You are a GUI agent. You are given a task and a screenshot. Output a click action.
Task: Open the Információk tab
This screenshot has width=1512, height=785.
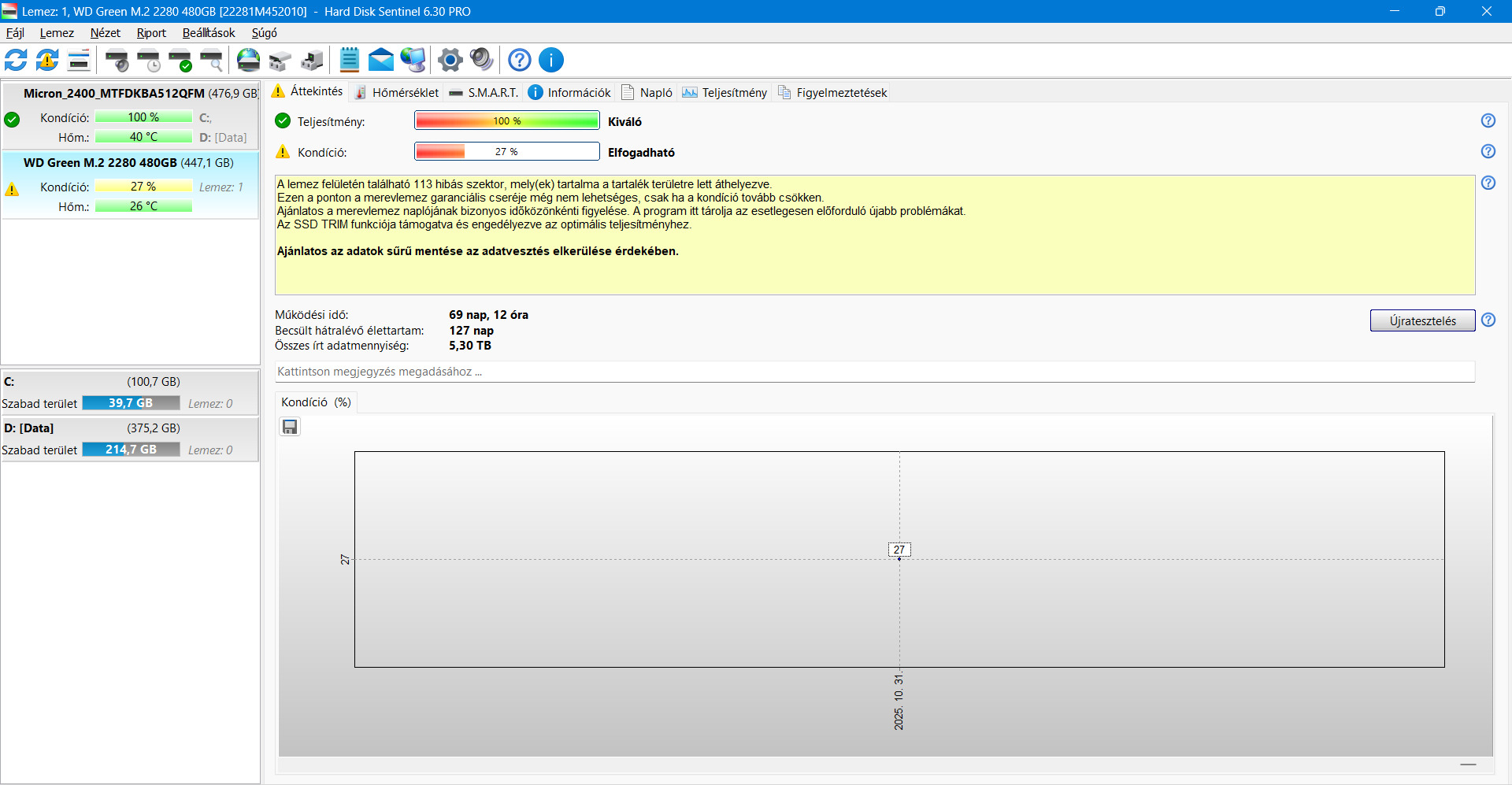[x=569, y=92]
